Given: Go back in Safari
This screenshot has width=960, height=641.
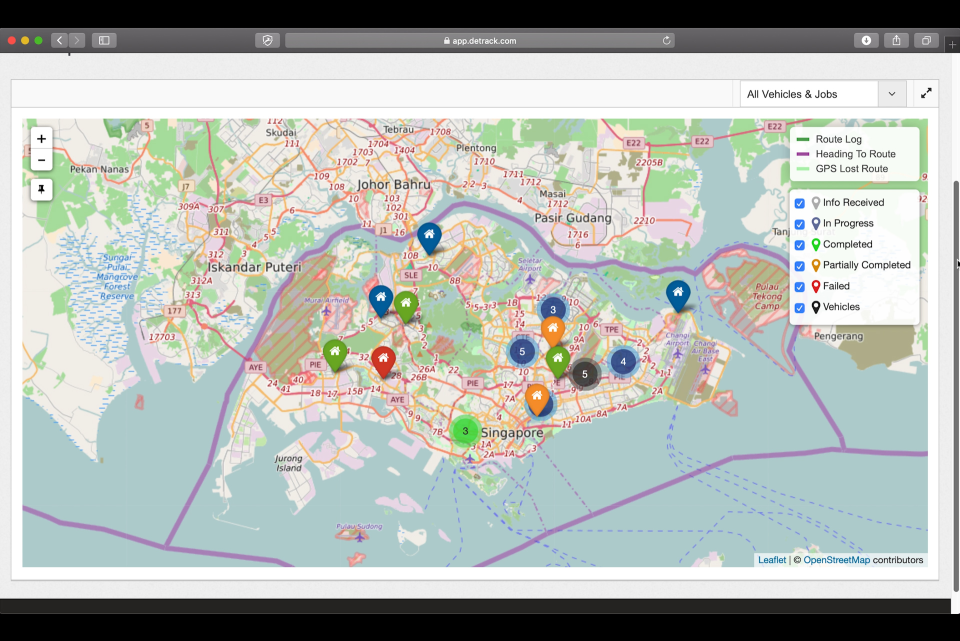Looking at the screenshot, I should point(59,40).
